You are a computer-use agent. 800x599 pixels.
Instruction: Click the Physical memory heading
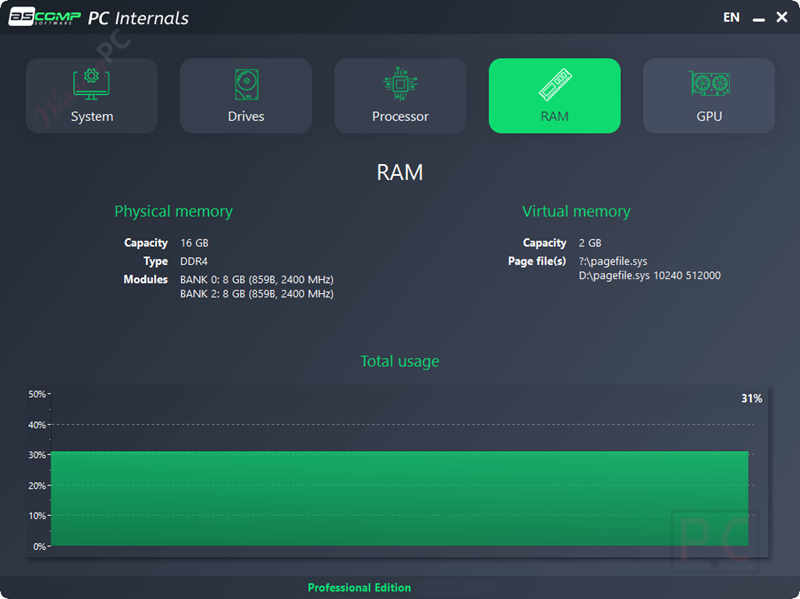click(173, 211)
